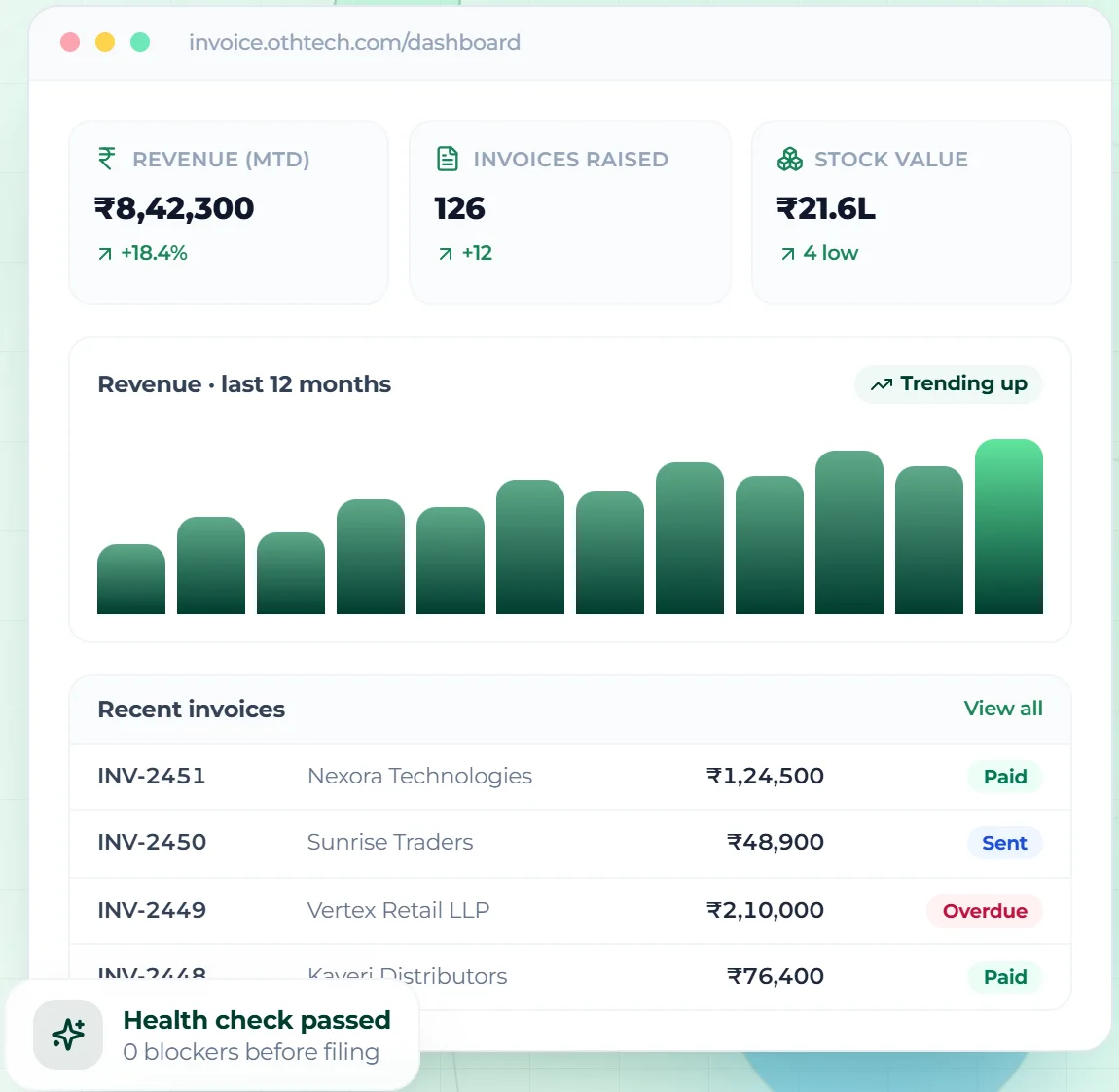The width and height of the screenshot is (1119, 1092).
Task: Click the arrow icon next to +12
Action: 446,254
